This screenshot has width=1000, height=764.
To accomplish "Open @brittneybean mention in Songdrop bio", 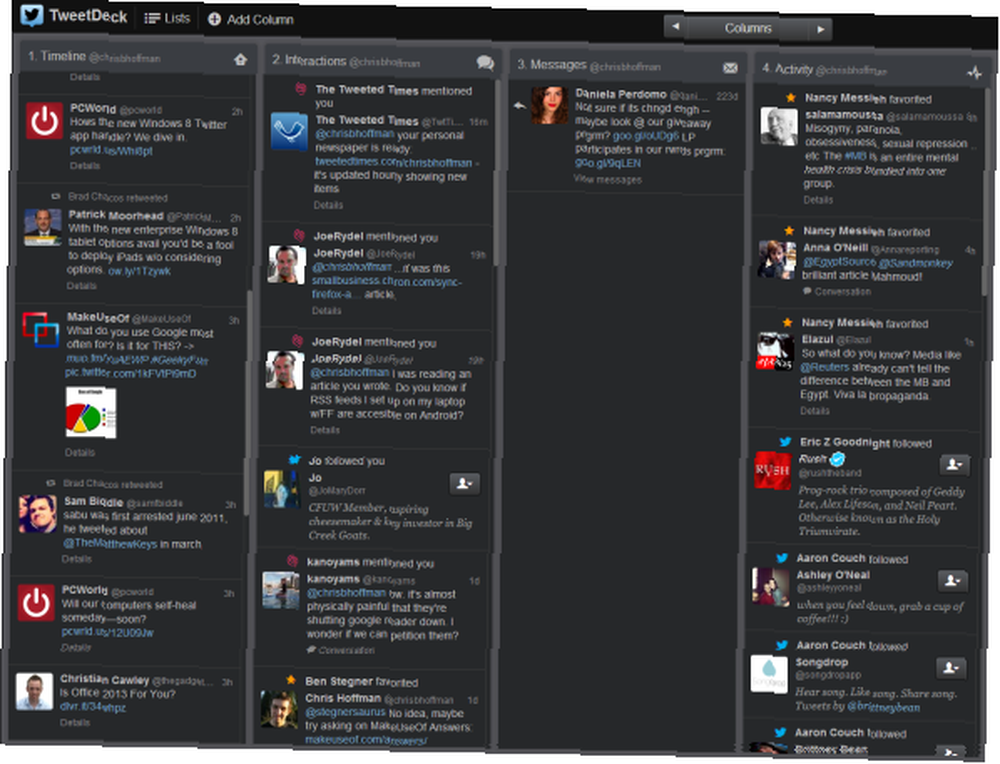I will pyautogui.click(x=884, y=707).
